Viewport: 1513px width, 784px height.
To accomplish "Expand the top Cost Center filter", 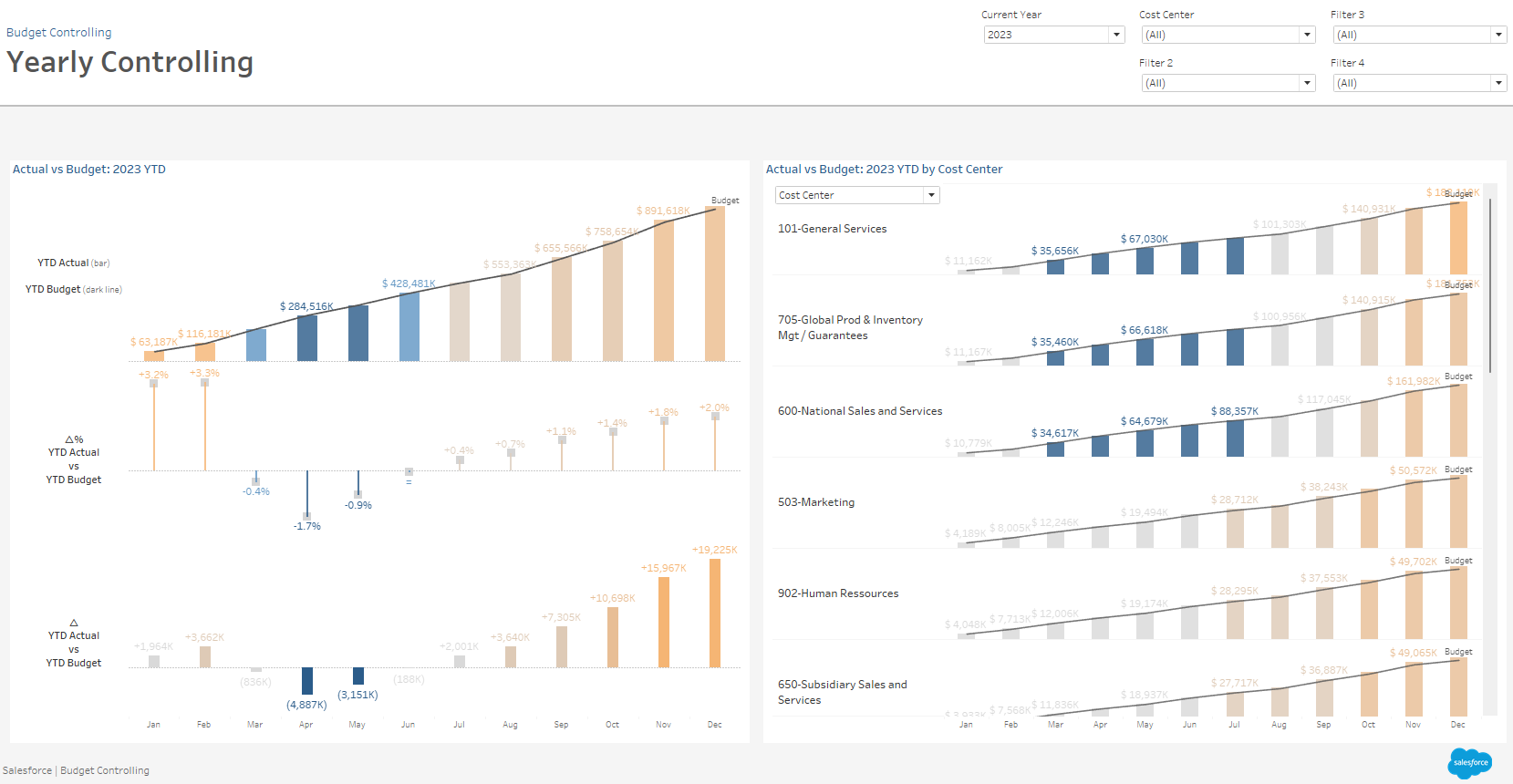I will [1228, 35].
